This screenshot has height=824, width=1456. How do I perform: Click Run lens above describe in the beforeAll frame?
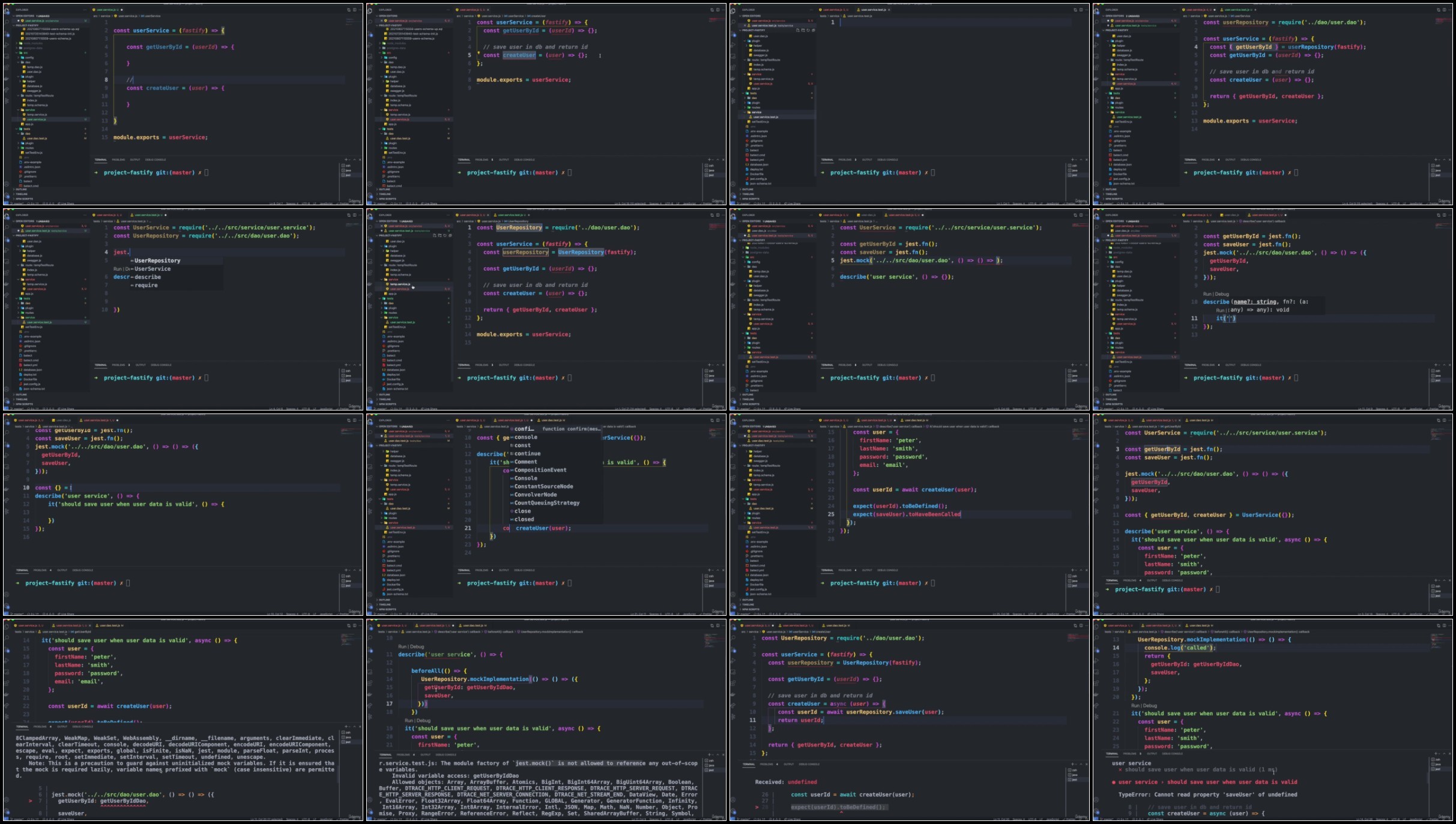[x=402, y=646]
